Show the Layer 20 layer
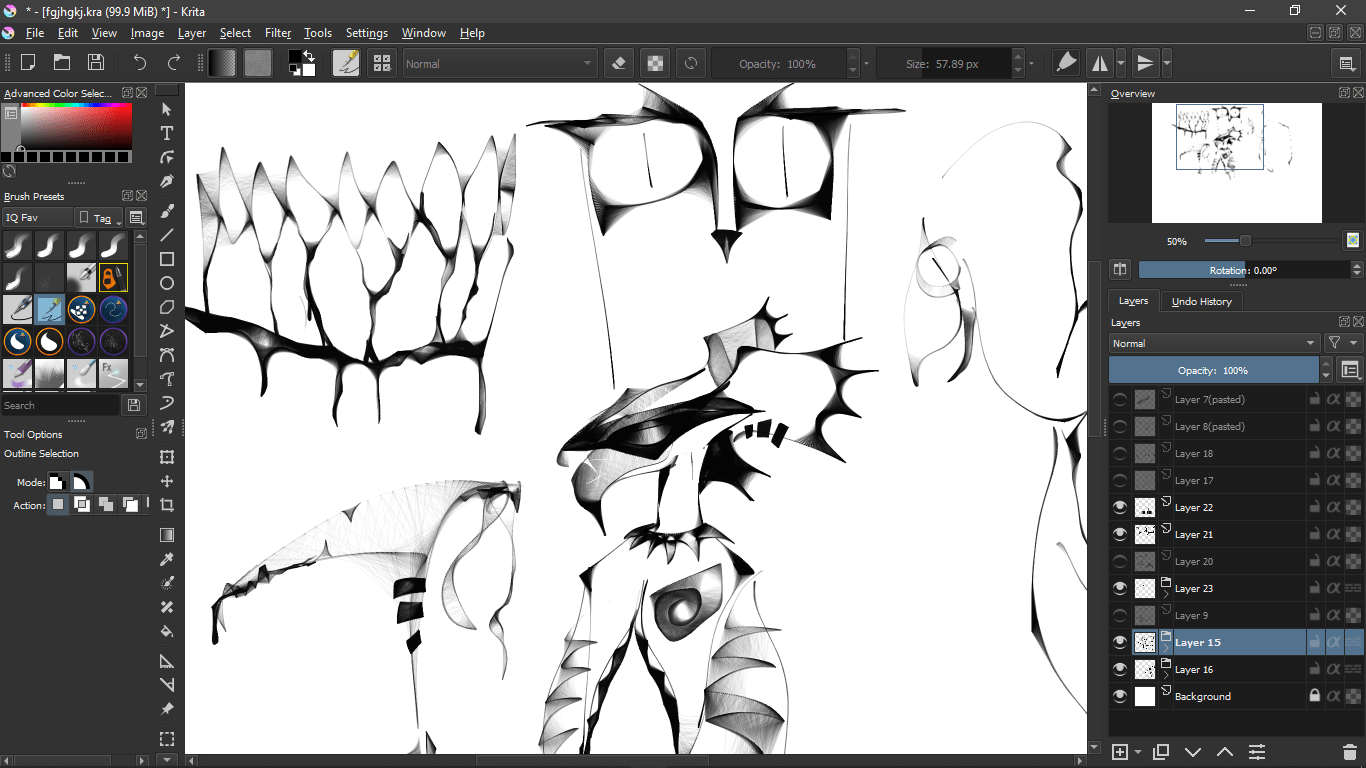Image resolution: width=1366 pixels, height=768 pixels. click(1119, 561)
